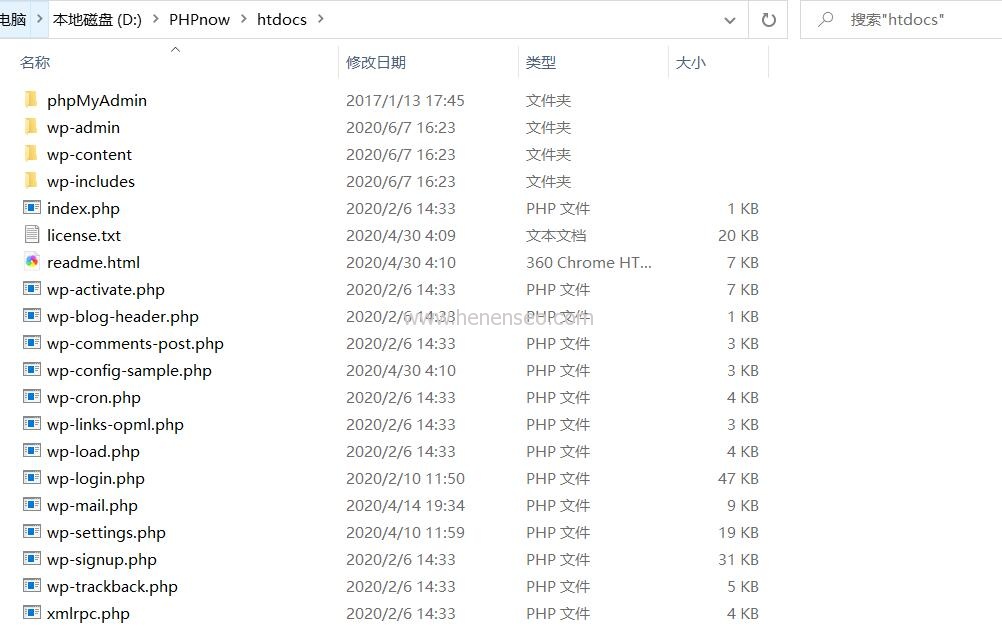Click the wp-admin folder icon
Viewport: 1002px width, 642px height.
pos(31,126)
